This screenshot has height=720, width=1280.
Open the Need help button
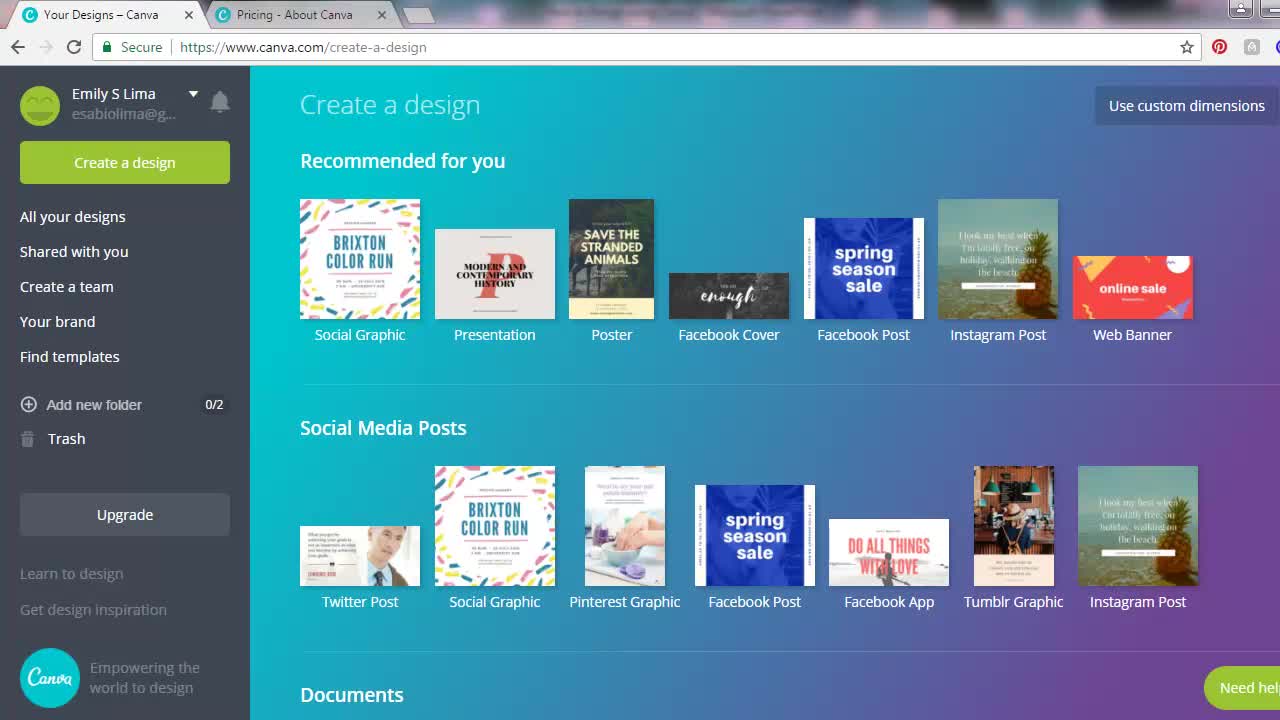(1243, 688)
